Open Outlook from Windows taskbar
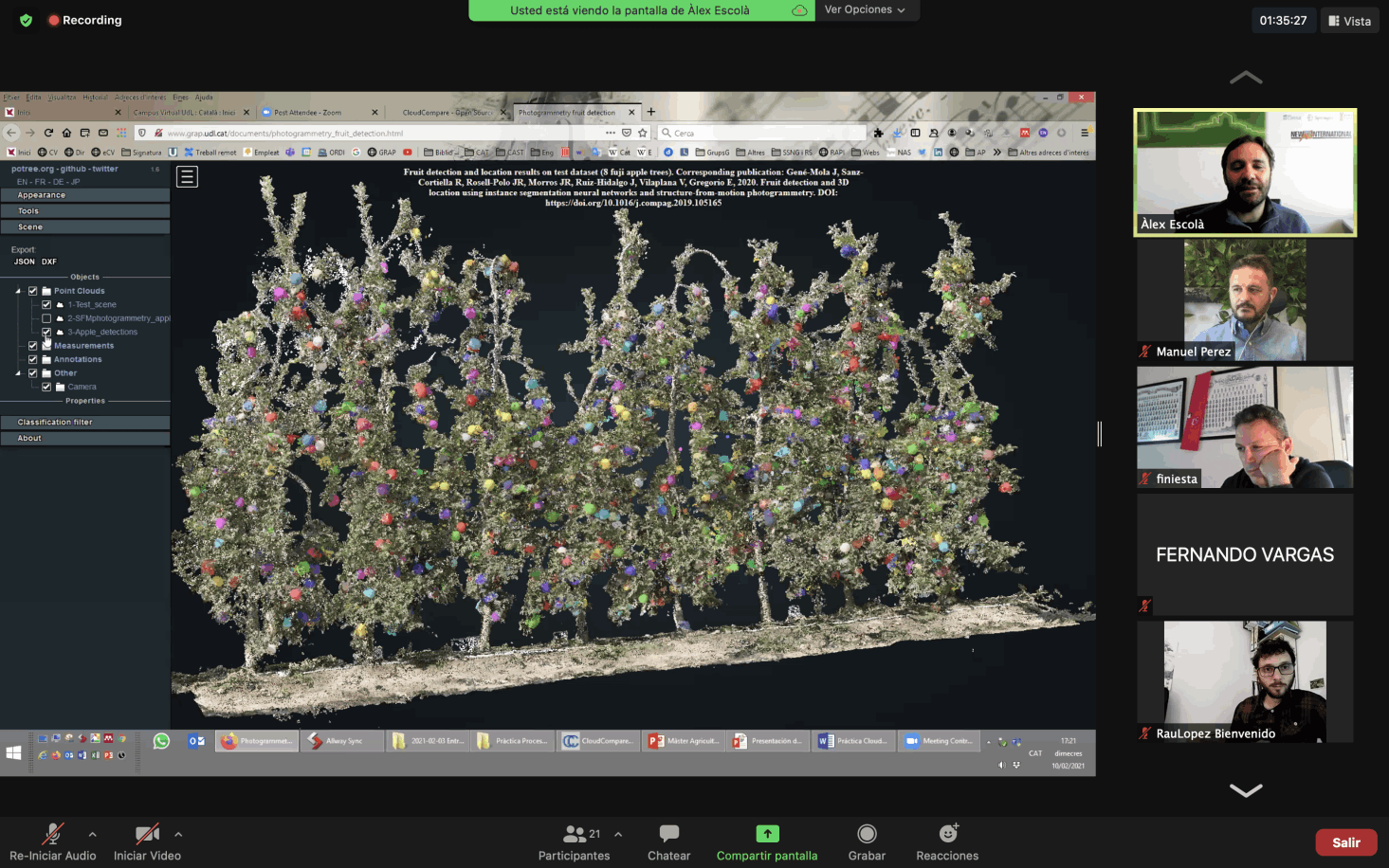The width and height of the screenshot is (1389, 868). pyautogui.click(x=196, y=741)
